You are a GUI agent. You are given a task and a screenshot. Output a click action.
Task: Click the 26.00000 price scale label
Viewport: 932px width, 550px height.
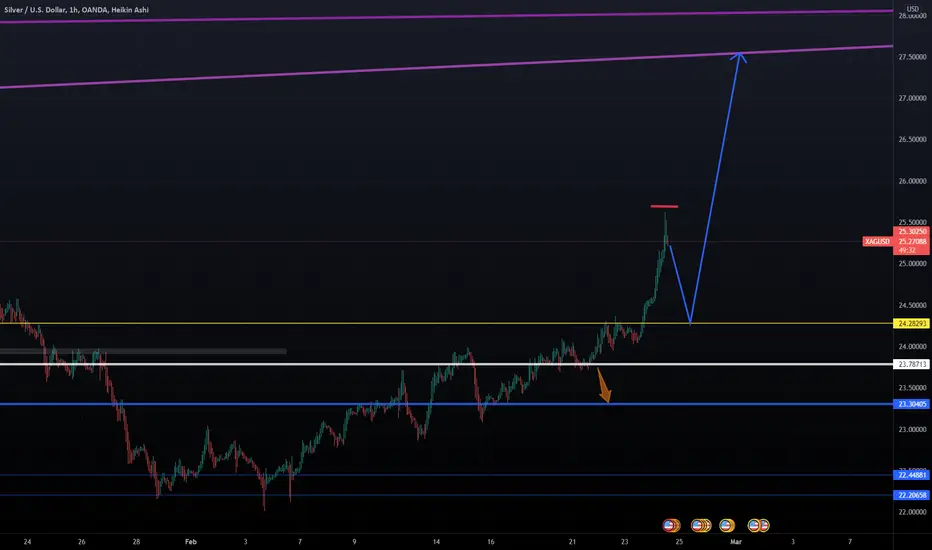point(912,181)
